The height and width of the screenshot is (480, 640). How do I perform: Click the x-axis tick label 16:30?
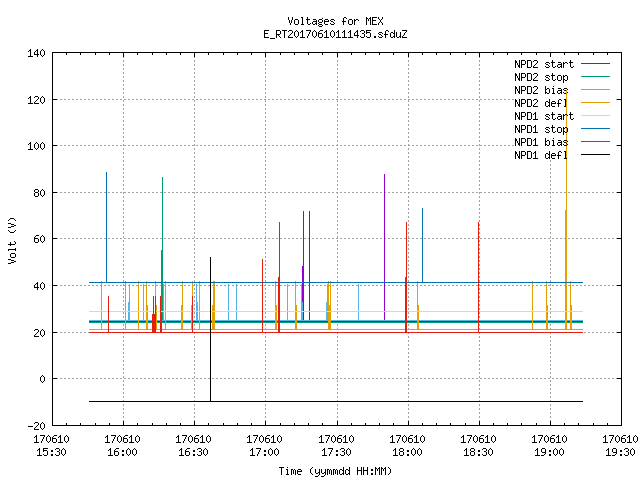[193, 452]
